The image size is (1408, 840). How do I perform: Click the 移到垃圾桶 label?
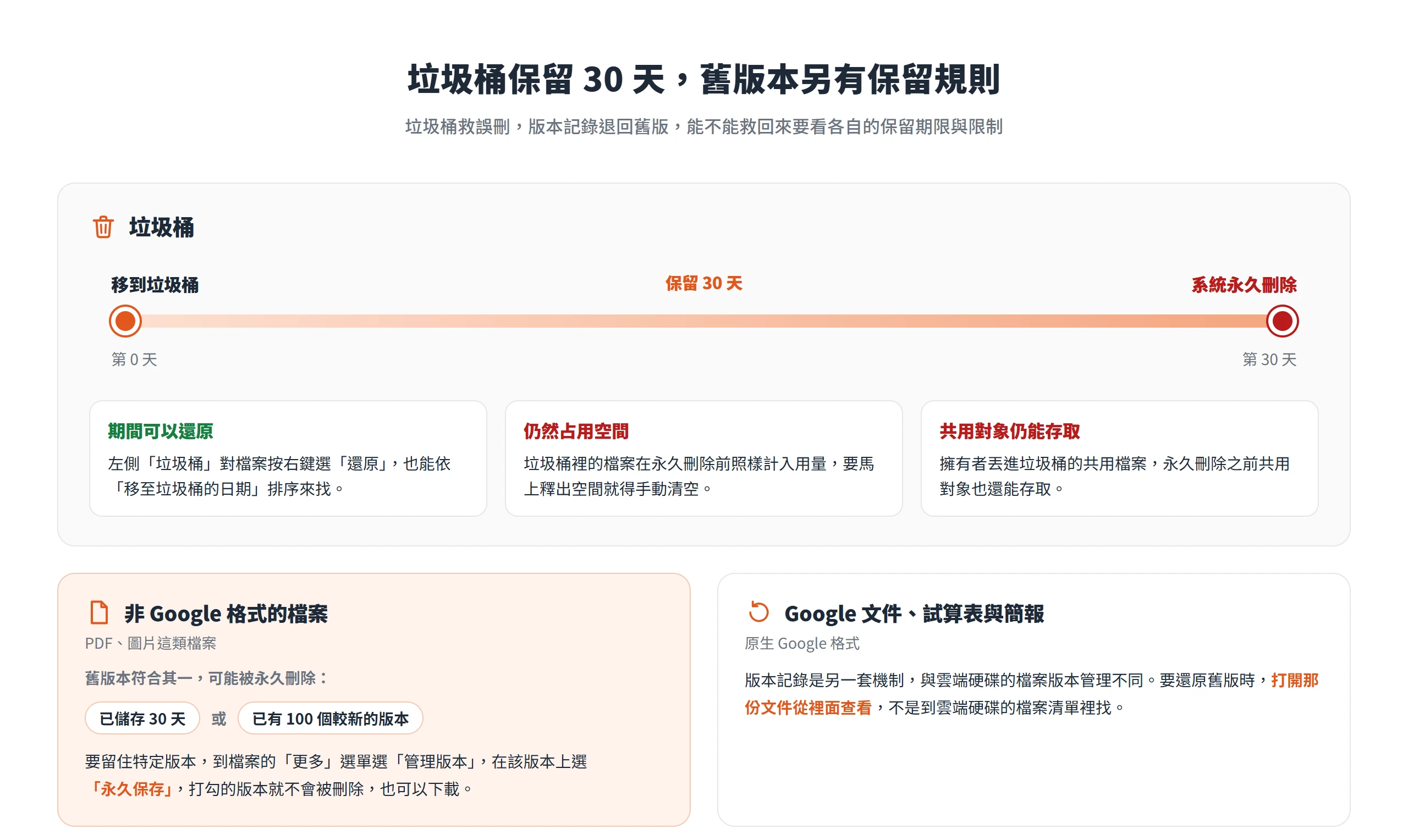tap(155, 285)
